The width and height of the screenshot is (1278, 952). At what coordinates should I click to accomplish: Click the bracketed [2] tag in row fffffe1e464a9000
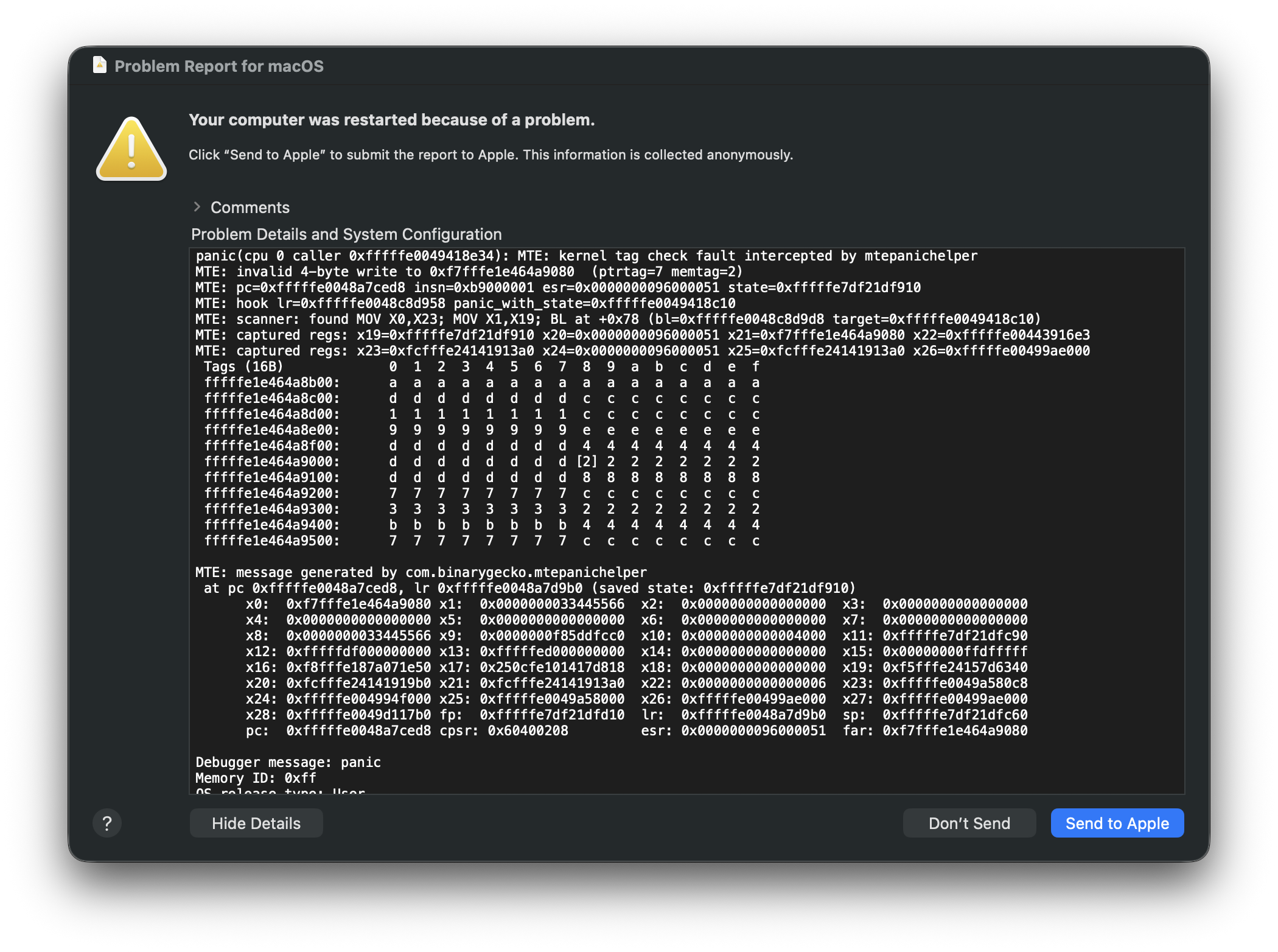pos(587,462)
